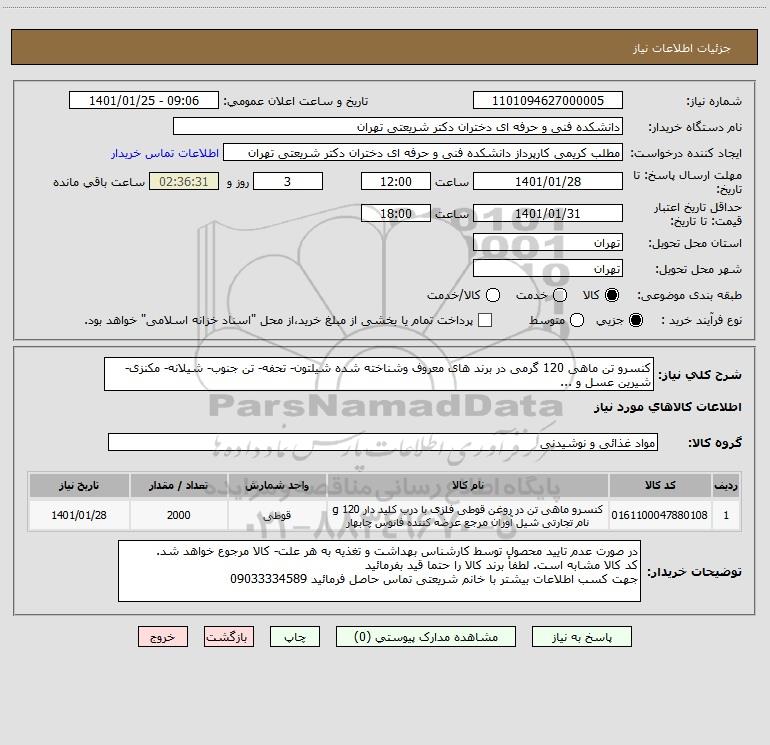This screenshot has height=745, width=770.
Task: Click the unit cell قوطی
Action: (277, 515)
